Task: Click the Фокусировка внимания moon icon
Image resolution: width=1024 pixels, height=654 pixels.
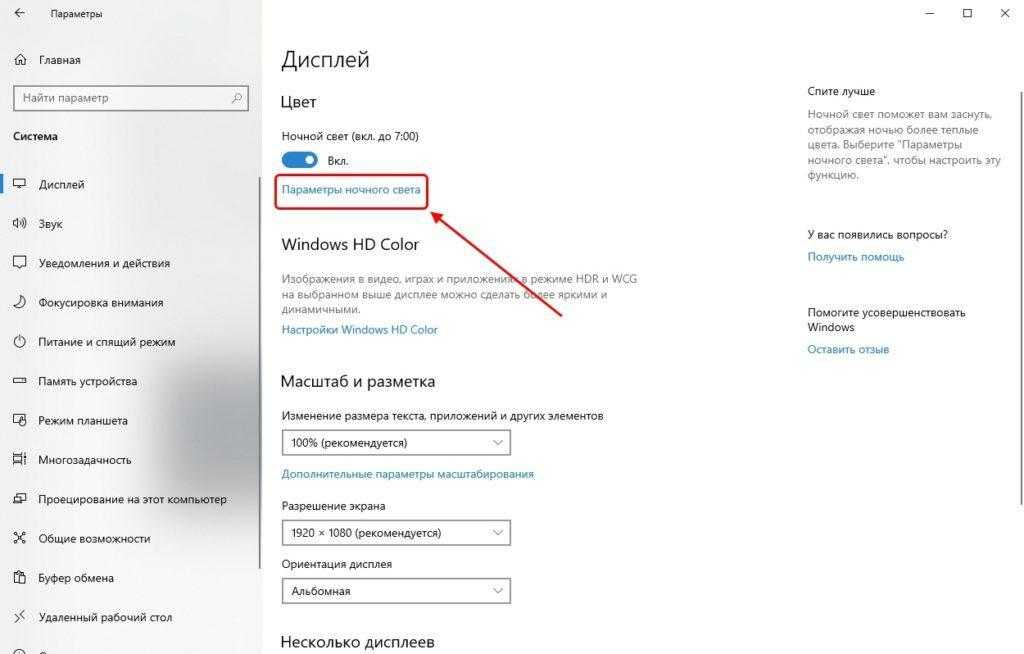Action: click(20, 302)
